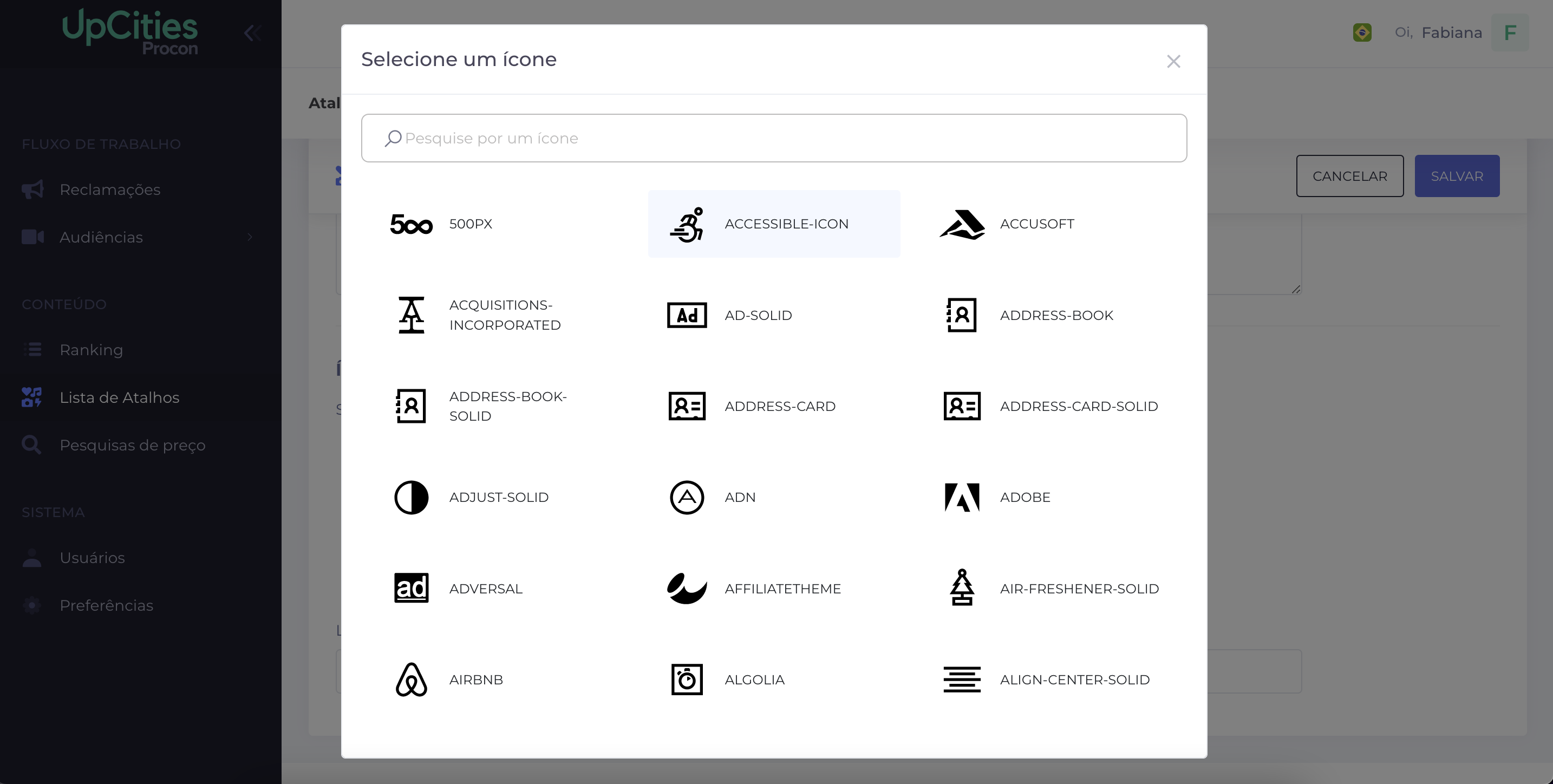
Task: Click the Pesquisas de preço magnifier icon
Action: pos(31,445)
